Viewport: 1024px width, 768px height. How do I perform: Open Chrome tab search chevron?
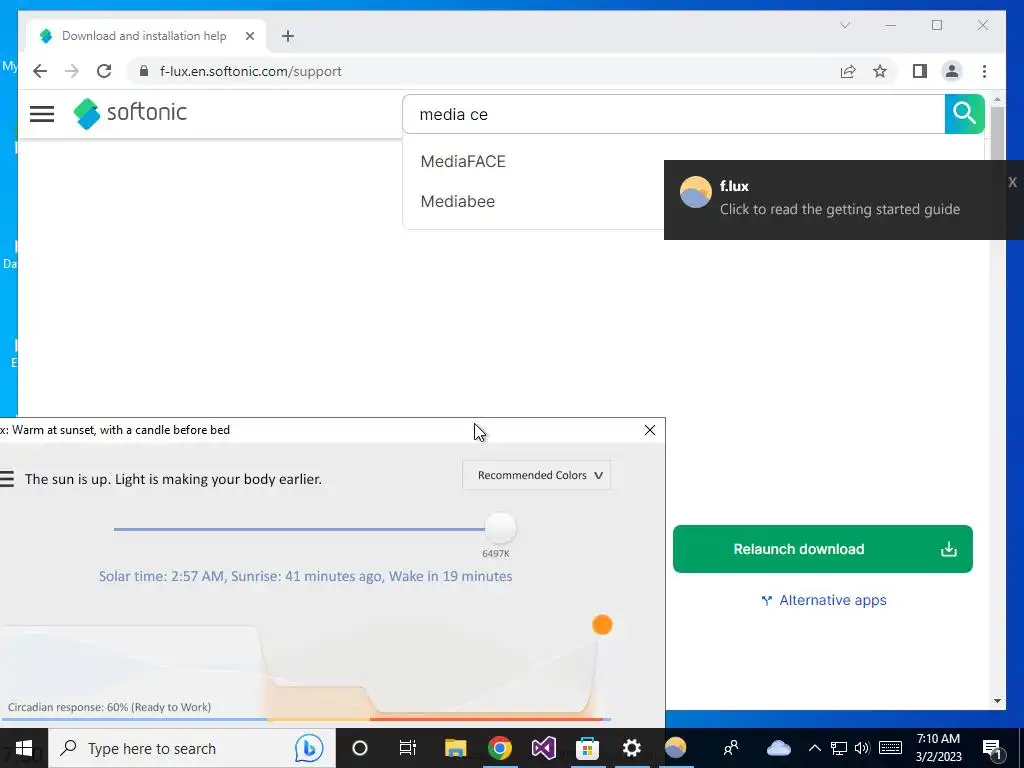coord(844,25)
